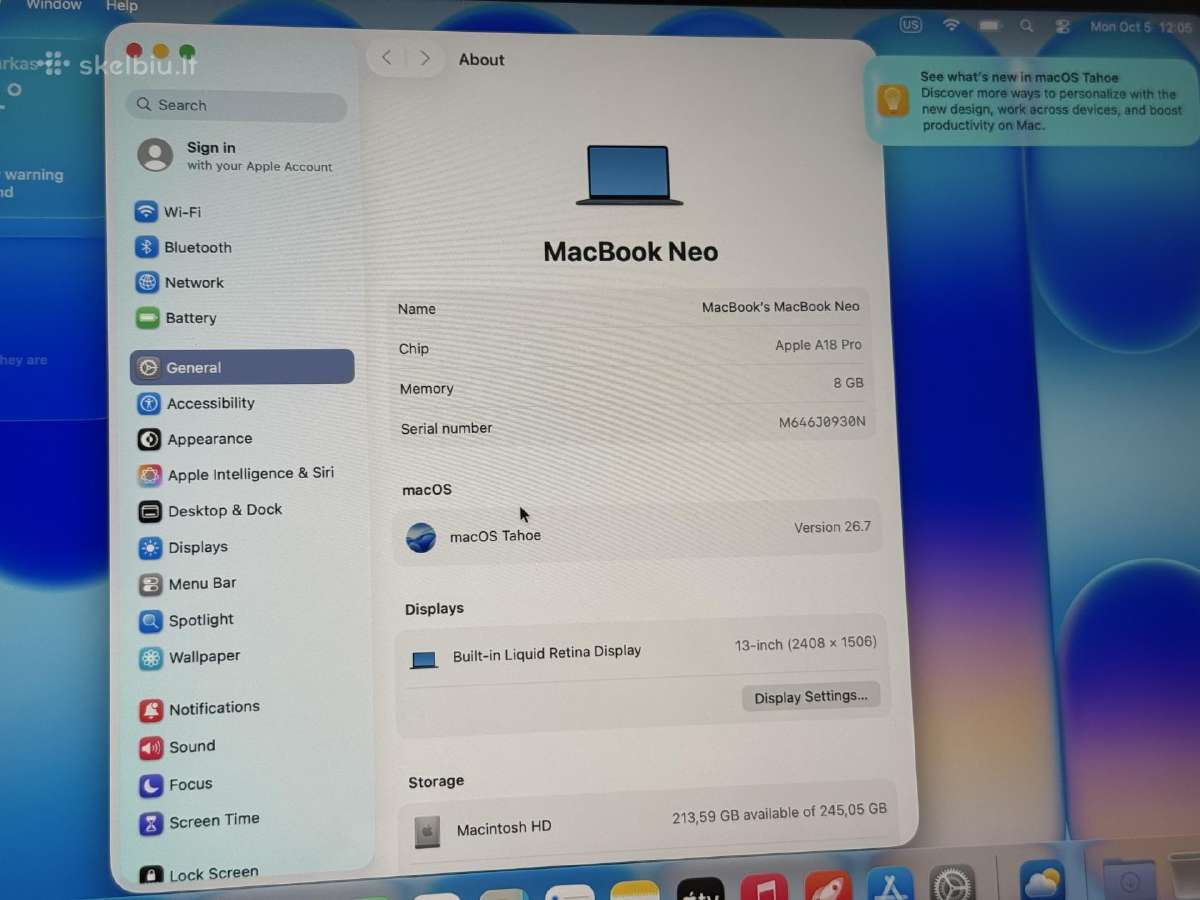The image size is (1200, 900).
Task: Open the Window menu
Action: (x=54, y=5)
